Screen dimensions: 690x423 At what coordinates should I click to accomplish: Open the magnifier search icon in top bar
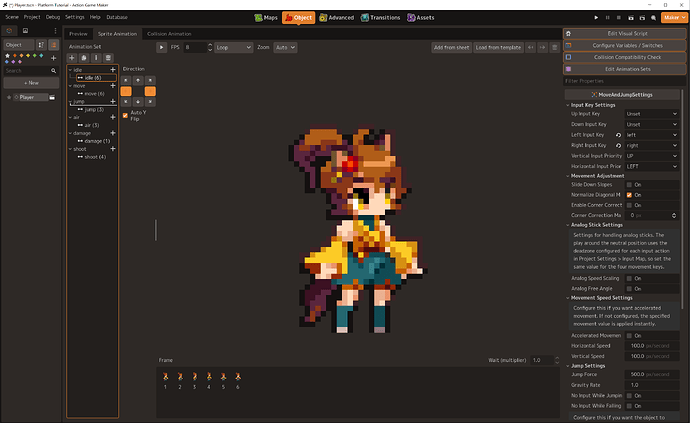click(653, 18)
